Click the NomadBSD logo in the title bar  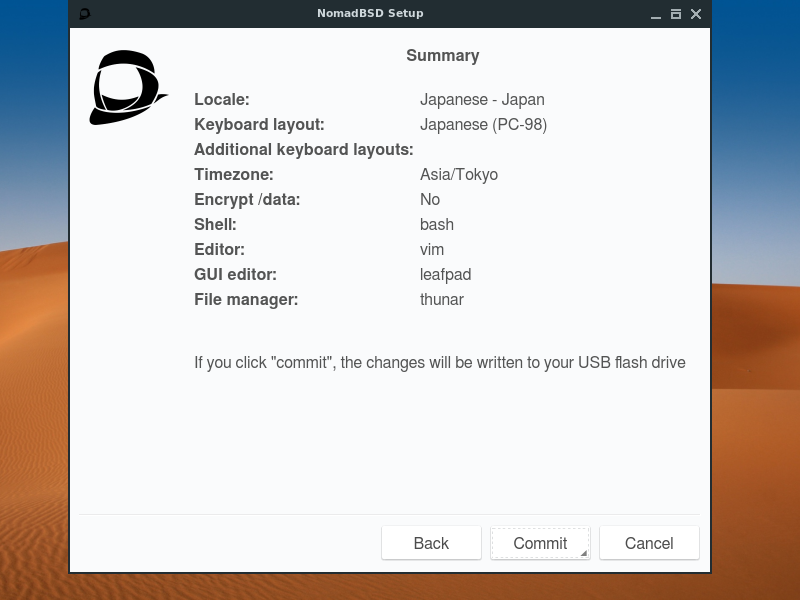[85, 14]
